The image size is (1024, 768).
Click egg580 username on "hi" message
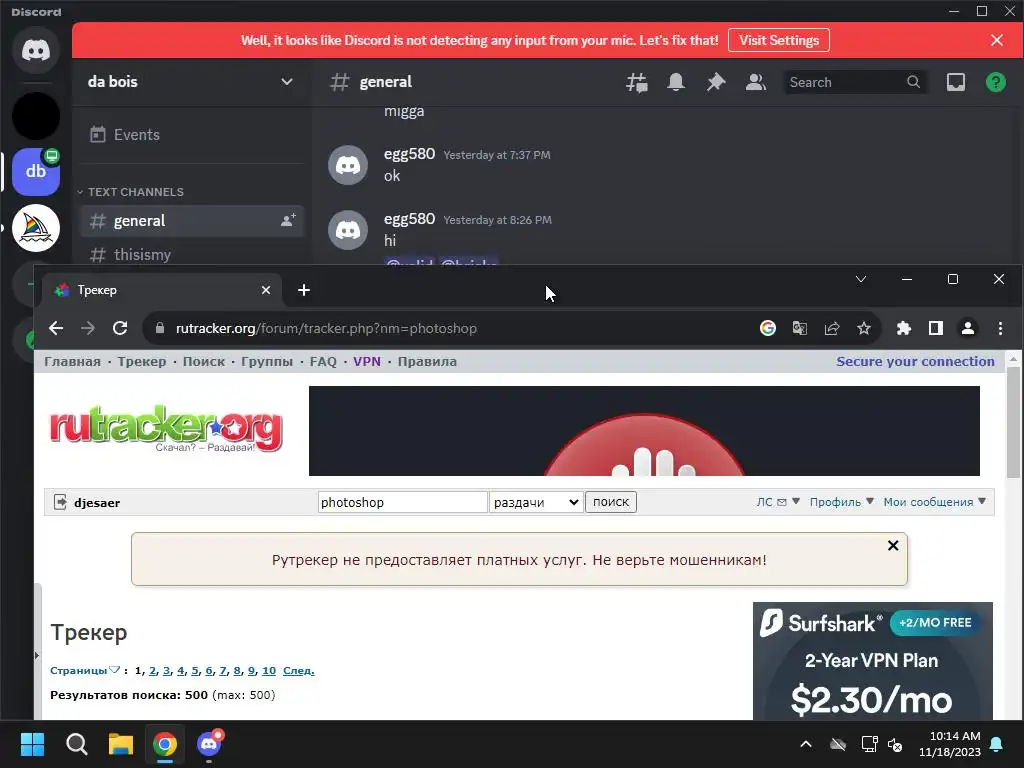pyautogui.click(x=409, y=219)
